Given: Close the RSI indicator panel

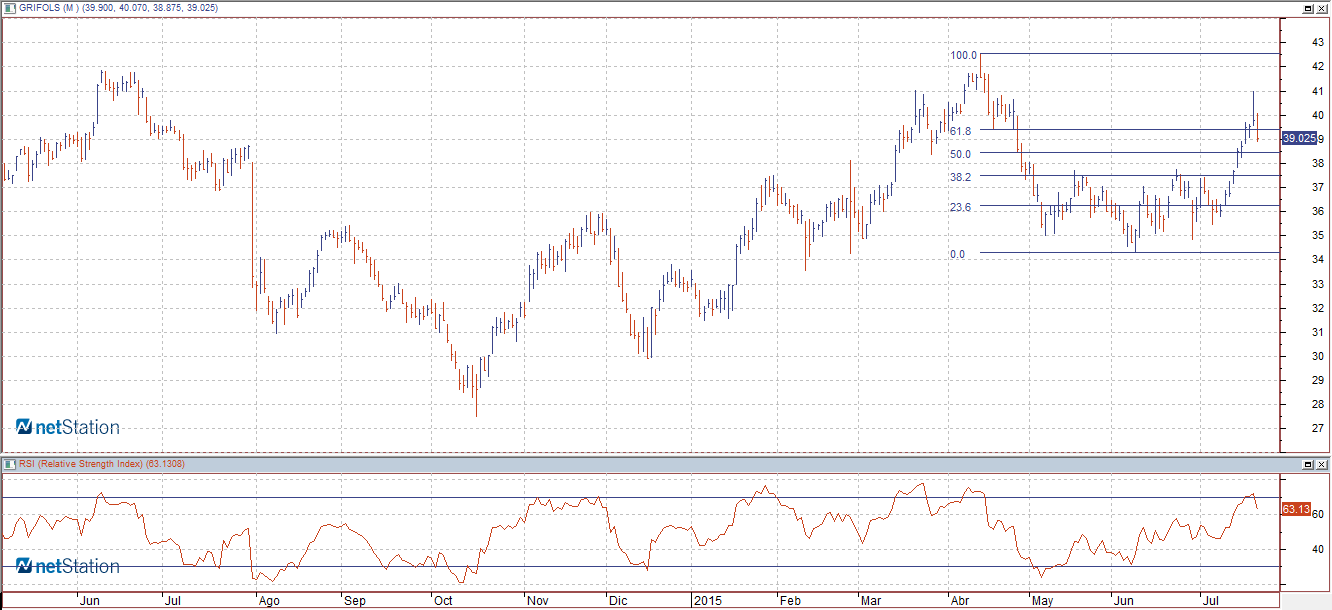Looking at the screenshot, I should click(1322, 465).
